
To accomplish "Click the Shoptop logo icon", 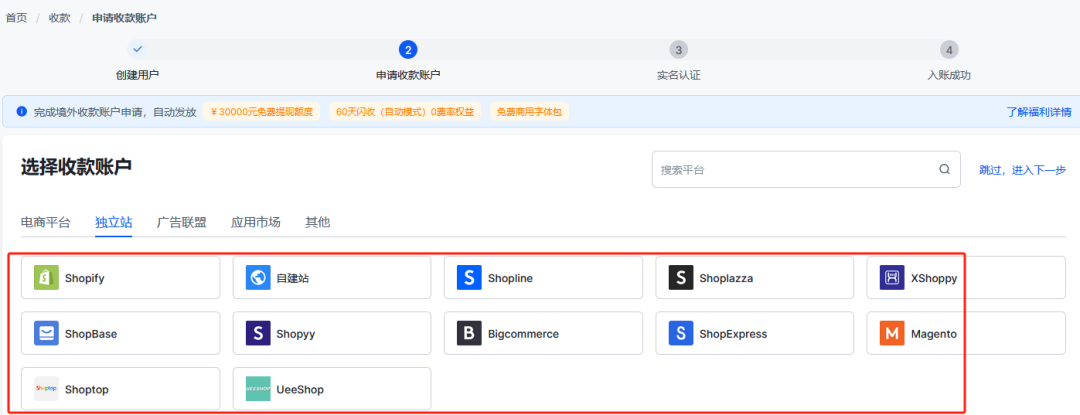I will (x=47, y=389).
